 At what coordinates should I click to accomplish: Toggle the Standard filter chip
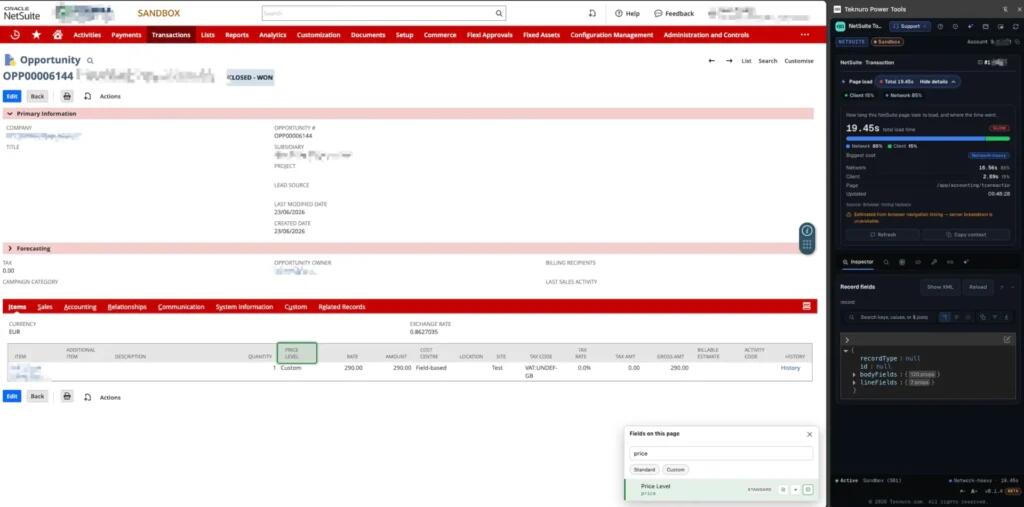644,470
